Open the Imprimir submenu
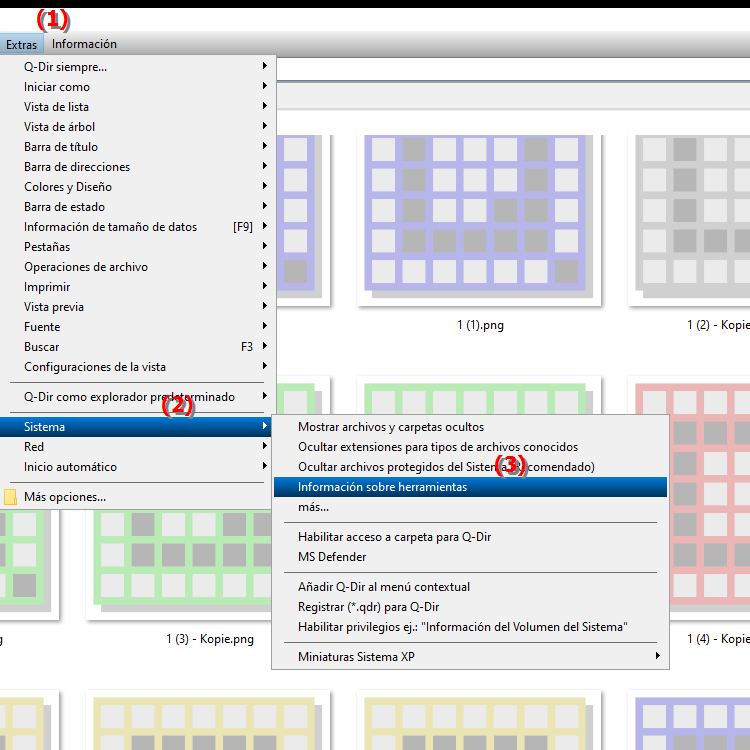 (x=138, y=287)
